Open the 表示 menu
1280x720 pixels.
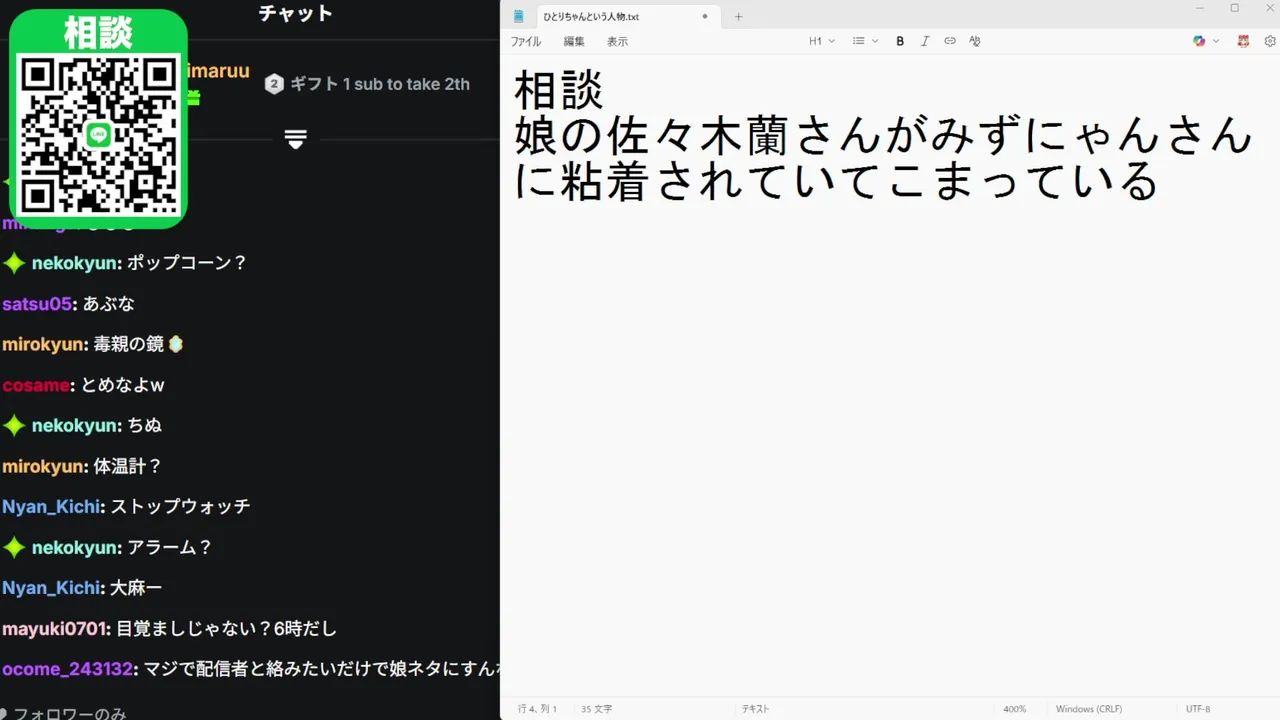pos(617,42)
